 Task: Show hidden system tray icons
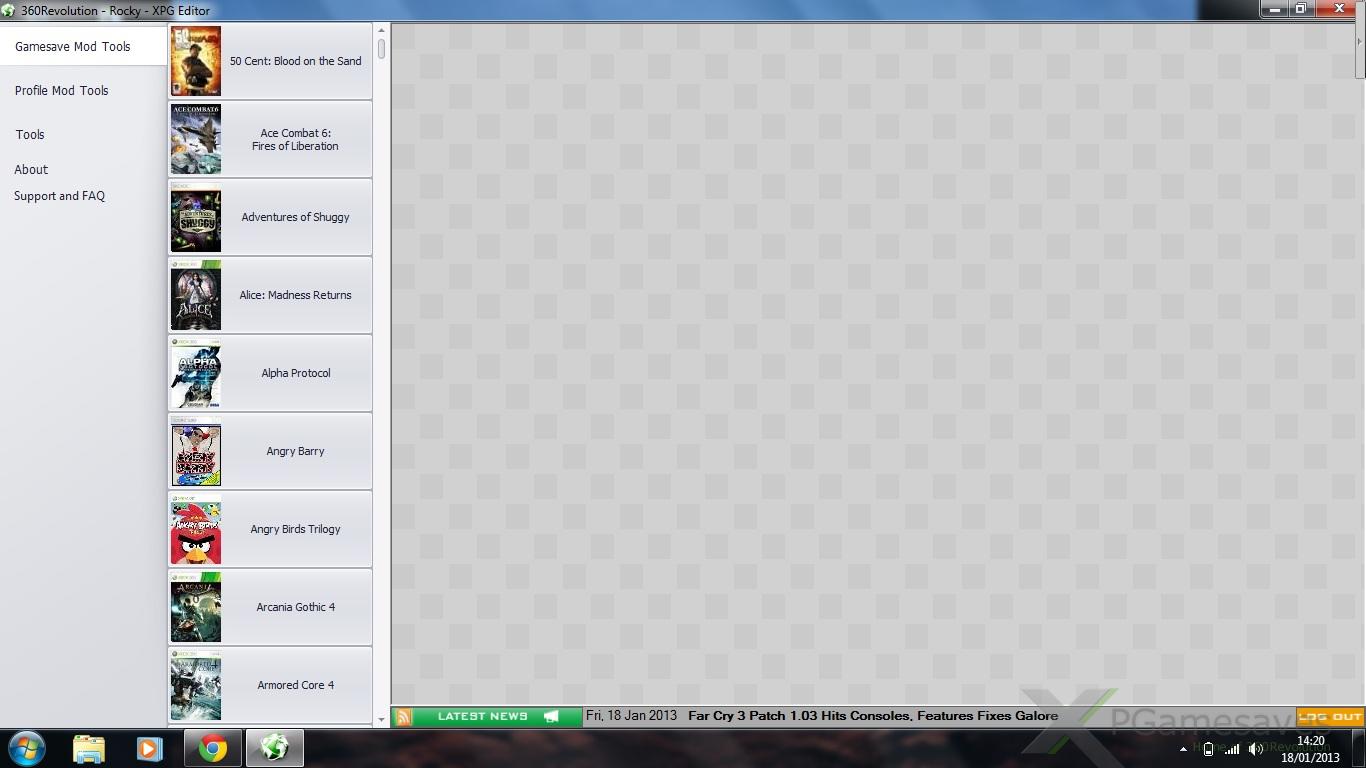click(x=1184, y=749)
